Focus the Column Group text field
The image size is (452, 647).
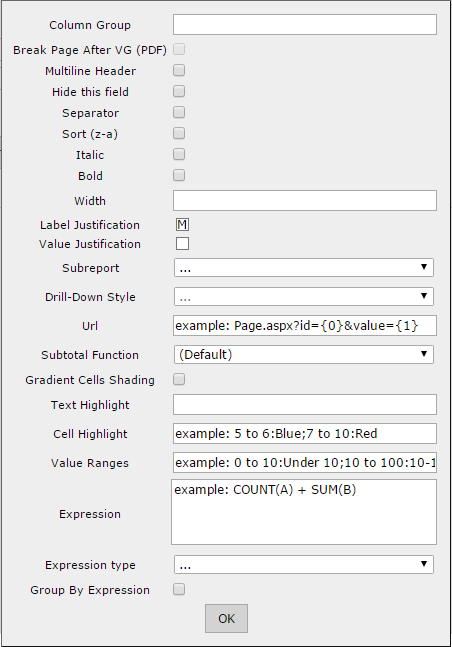point(305,25)
